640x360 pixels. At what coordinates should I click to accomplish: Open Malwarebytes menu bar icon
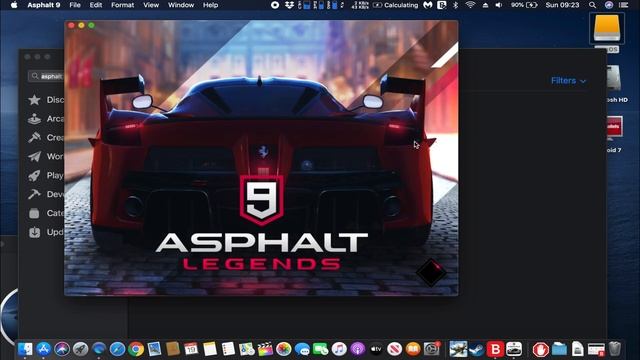(x=427, y=5)
